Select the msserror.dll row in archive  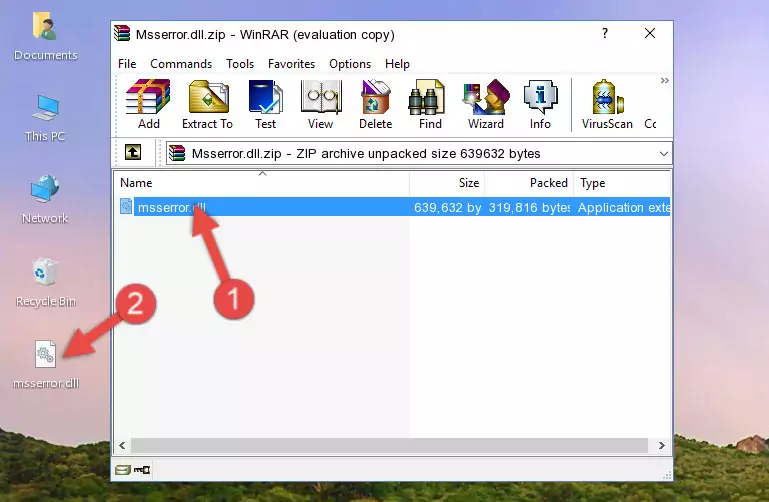click(393, 207)
